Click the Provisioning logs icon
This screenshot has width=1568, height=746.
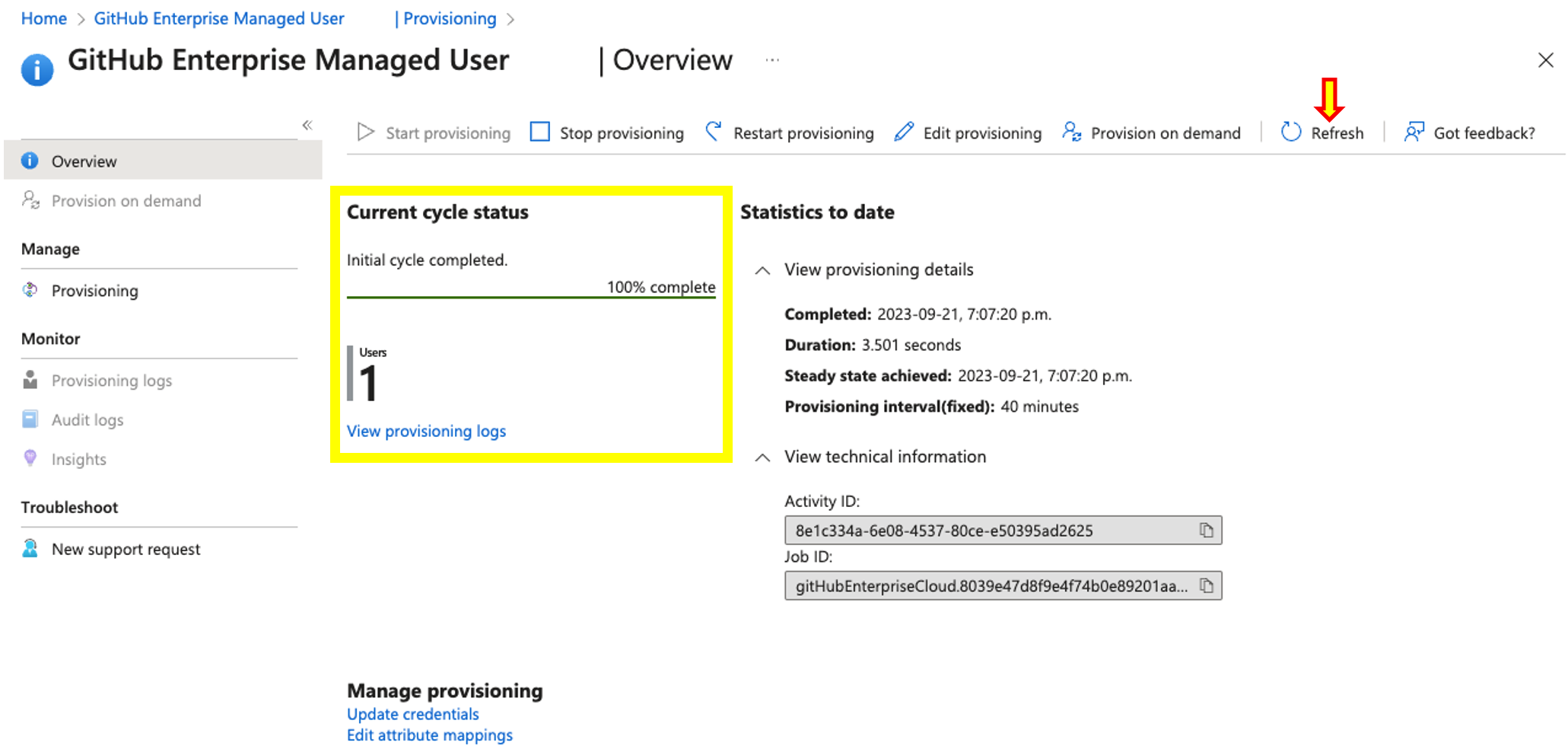point(30,380)
